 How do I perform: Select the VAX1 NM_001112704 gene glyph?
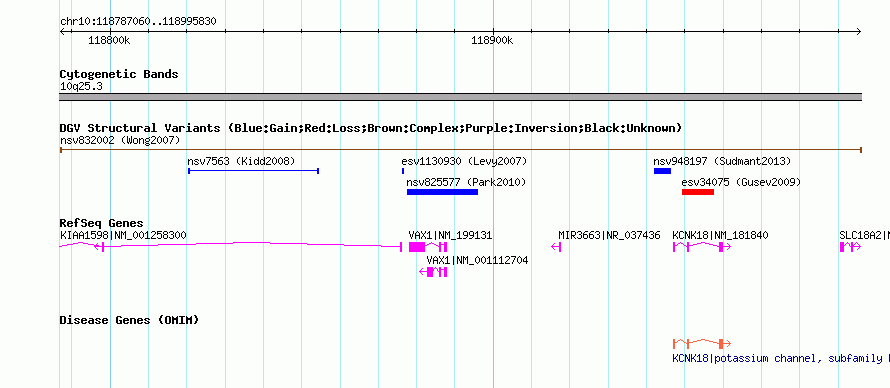click(433, 272)
